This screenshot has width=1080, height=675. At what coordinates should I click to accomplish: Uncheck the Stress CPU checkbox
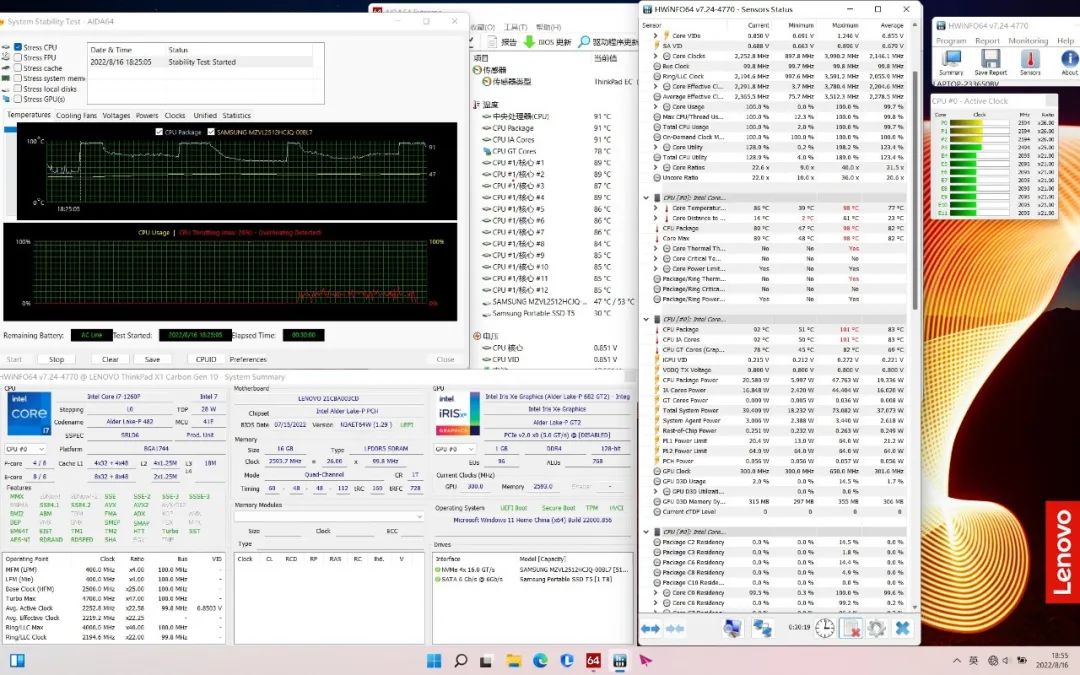pos(17,47)
